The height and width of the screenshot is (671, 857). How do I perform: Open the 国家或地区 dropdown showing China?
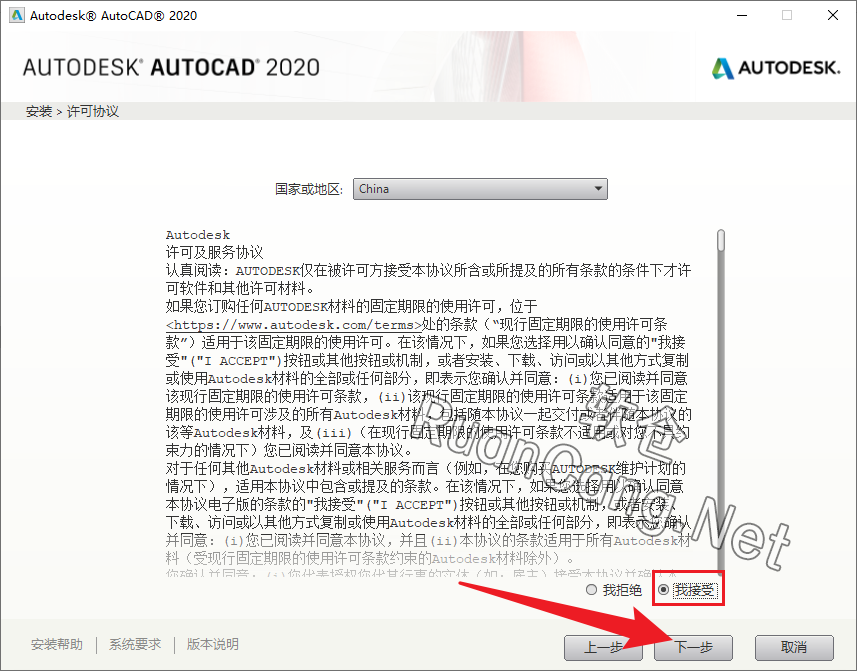(480, 189)
